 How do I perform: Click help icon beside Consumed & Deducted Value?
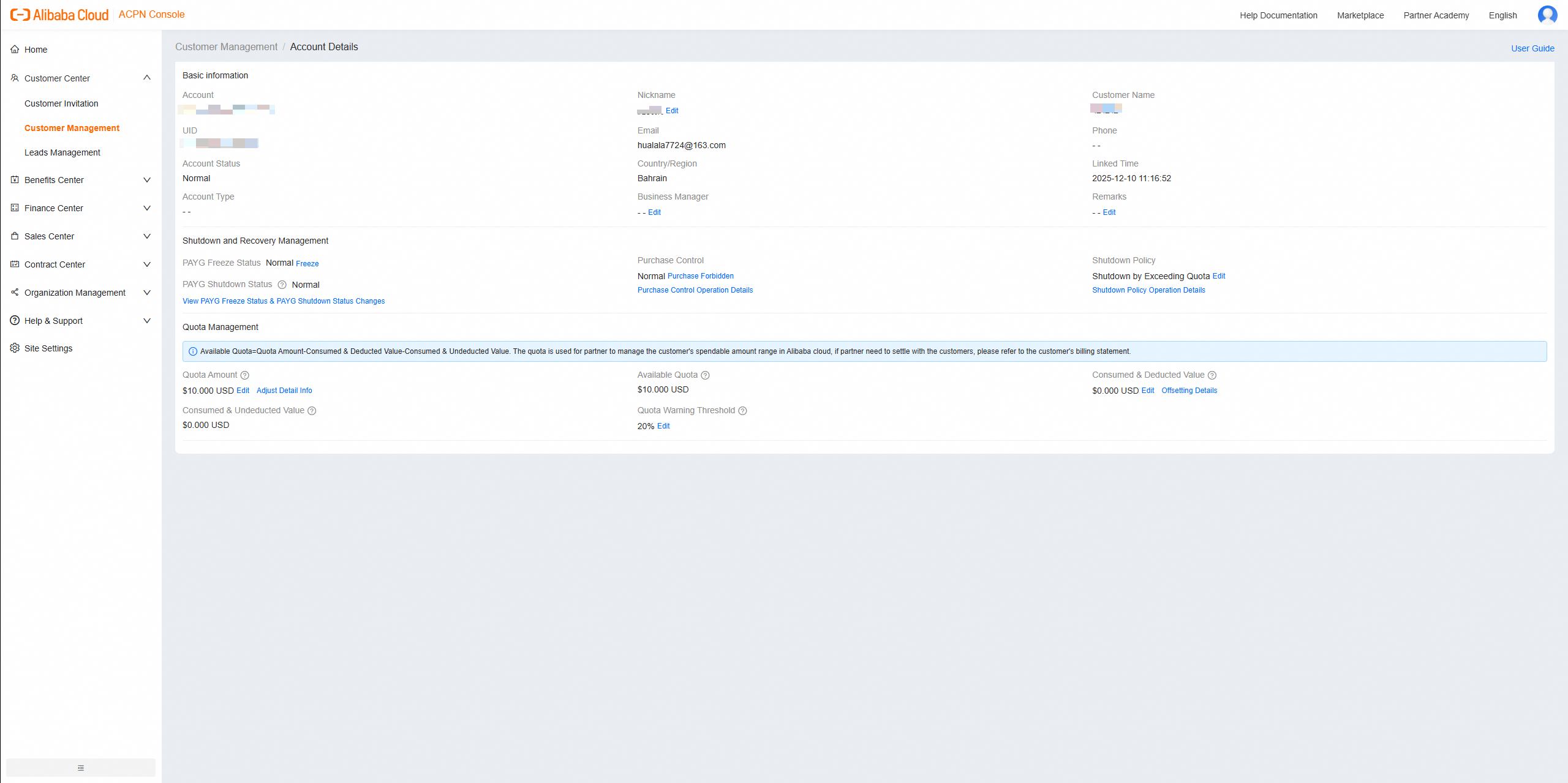tap(1212, 375)
